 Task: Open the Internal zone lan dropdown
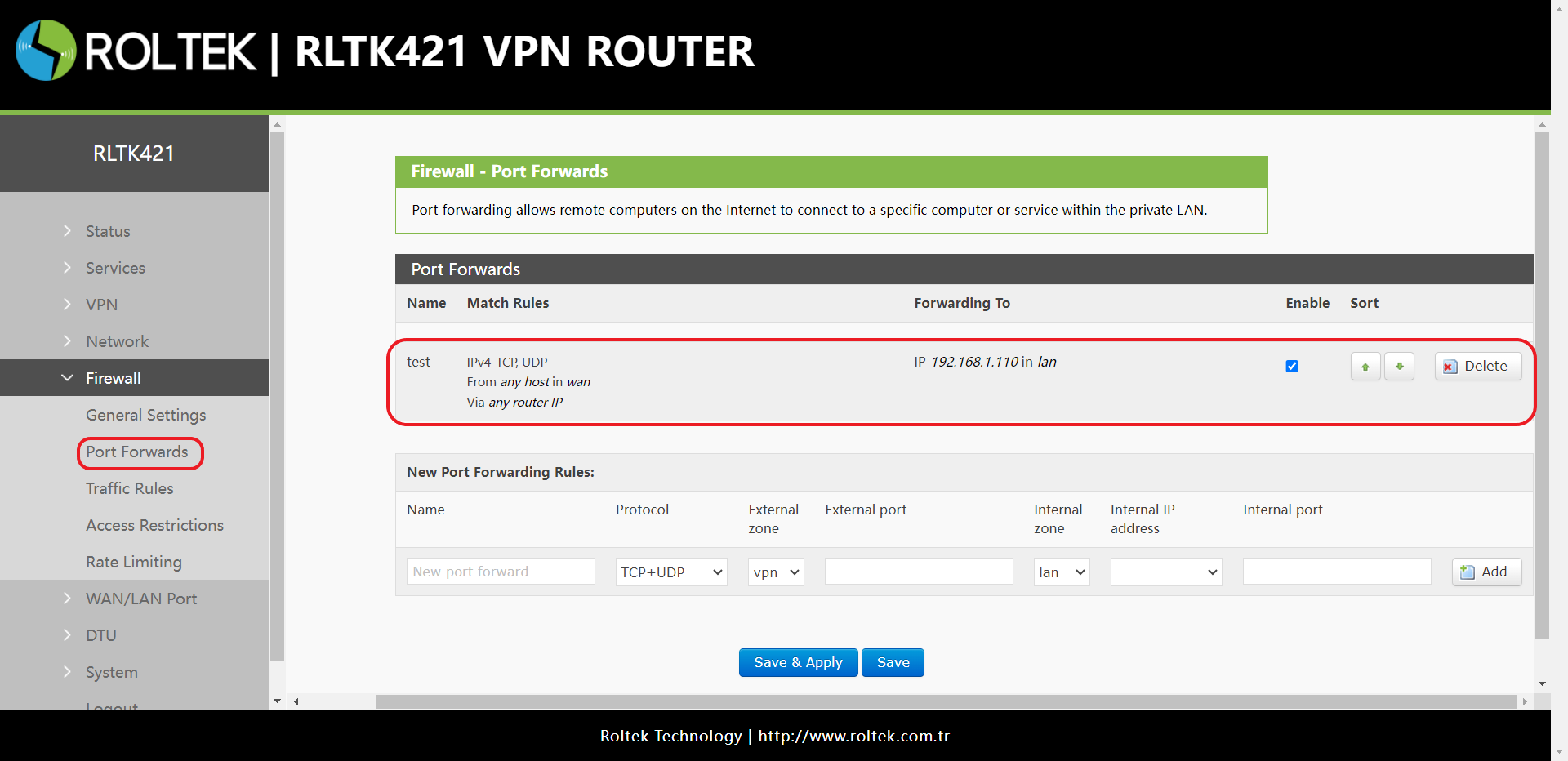[1062, 572]
